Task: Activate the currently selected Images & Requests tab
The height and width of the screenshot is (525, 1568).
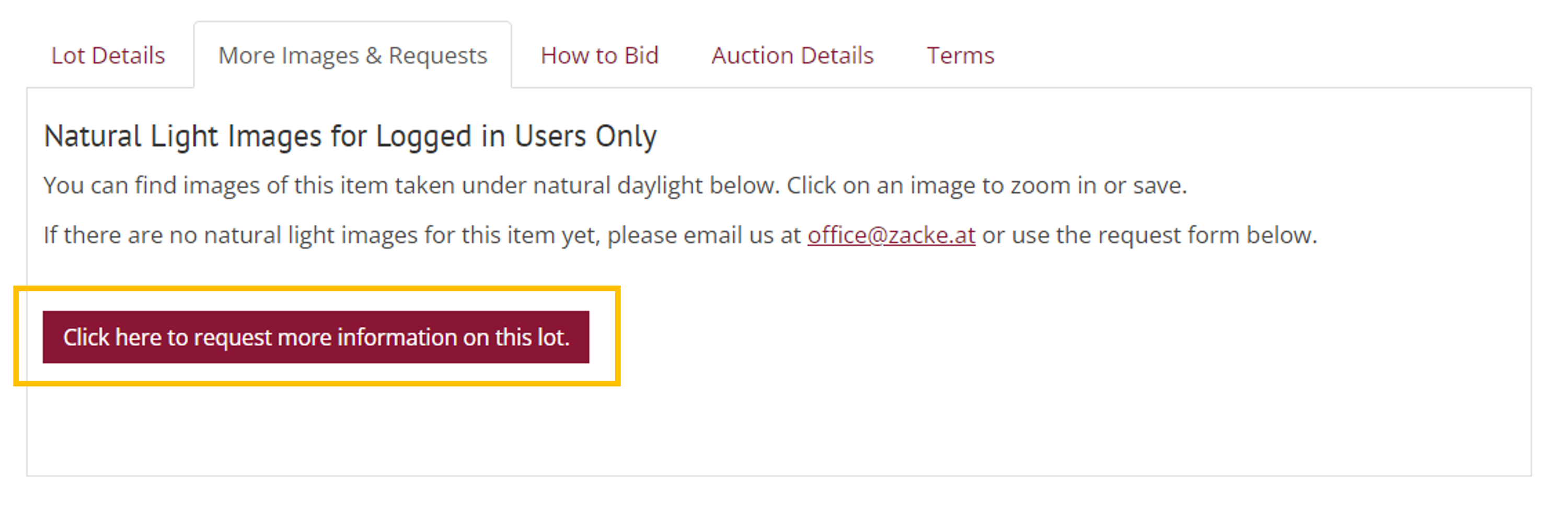Action: [352, 55]
